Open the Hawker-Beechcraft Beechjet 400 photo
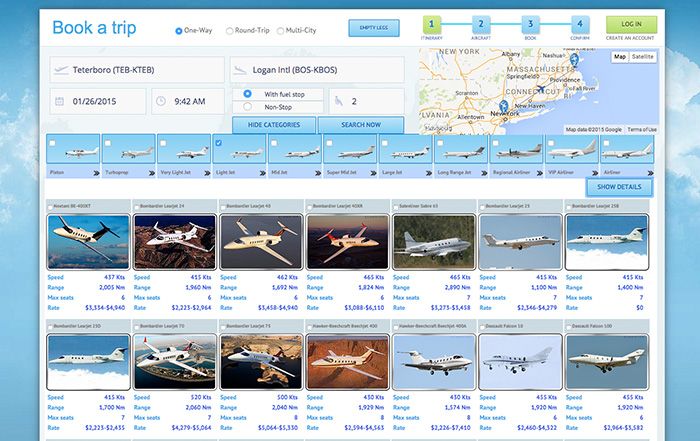 (347, 362)
